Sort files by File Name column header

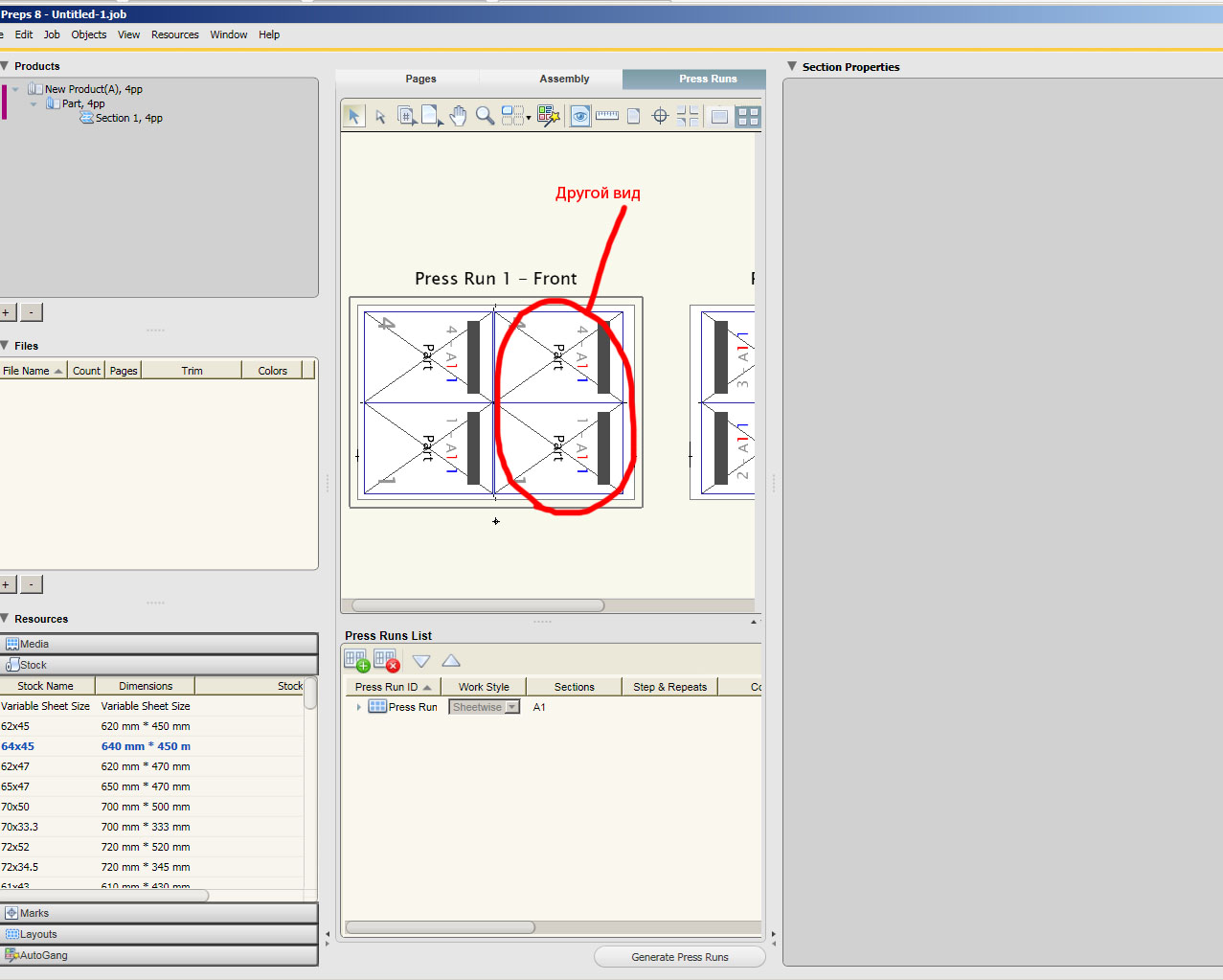(27, 371)
